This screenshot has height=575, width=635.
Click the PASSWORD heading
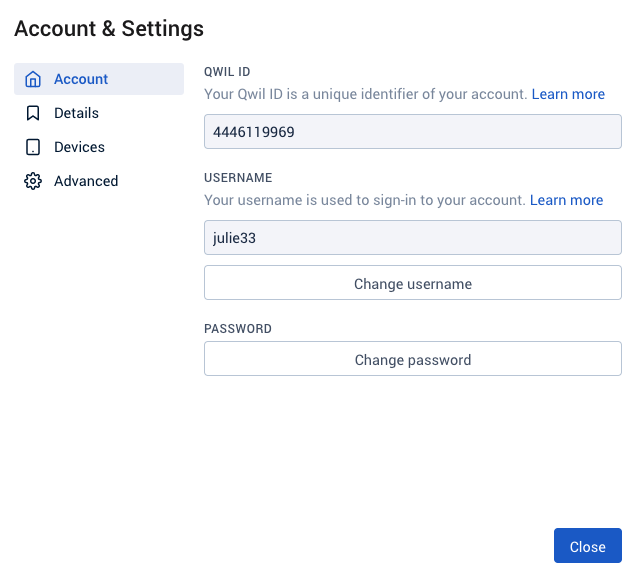tap(238, 328)
